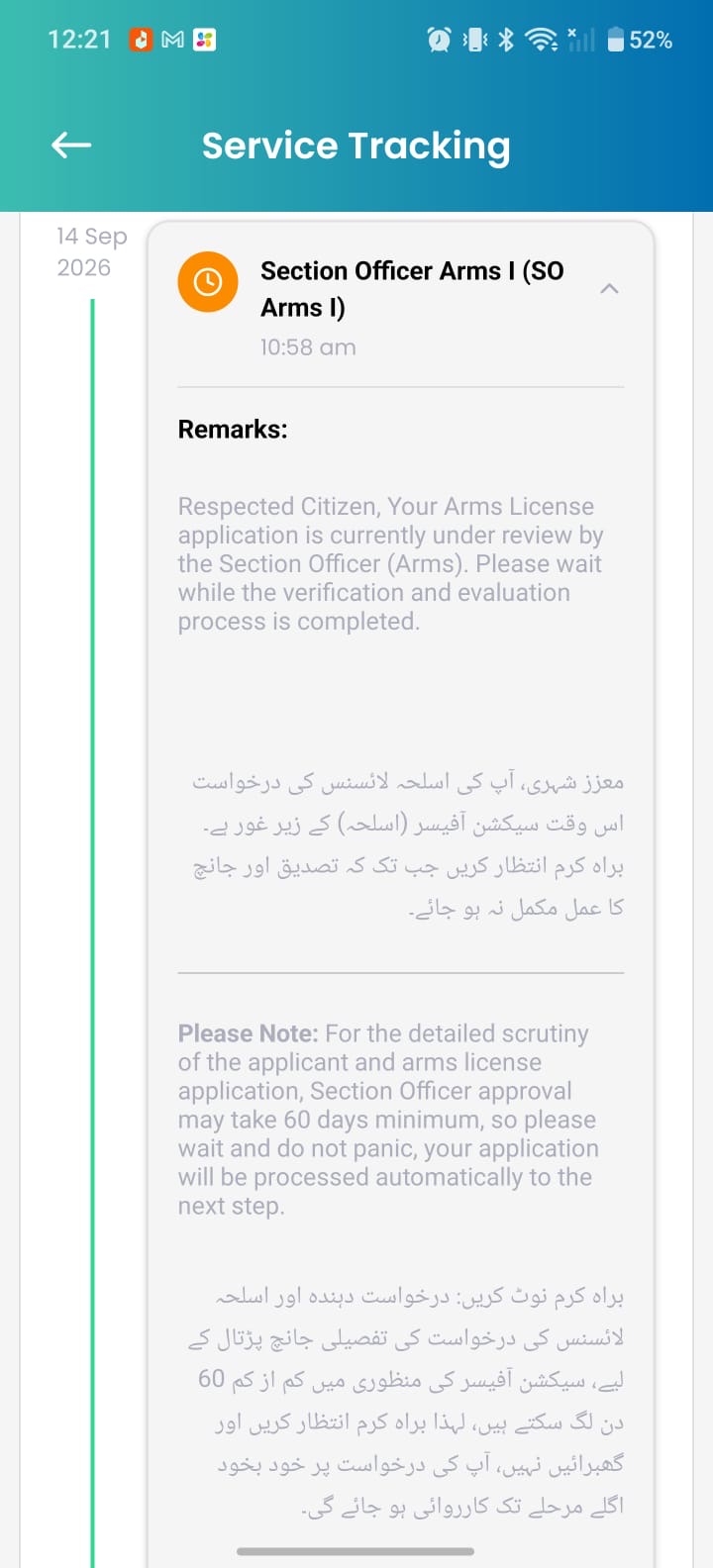Select the Section Officer Arms I heading
Screen dimensions: 713x1568
pos(412,289)
